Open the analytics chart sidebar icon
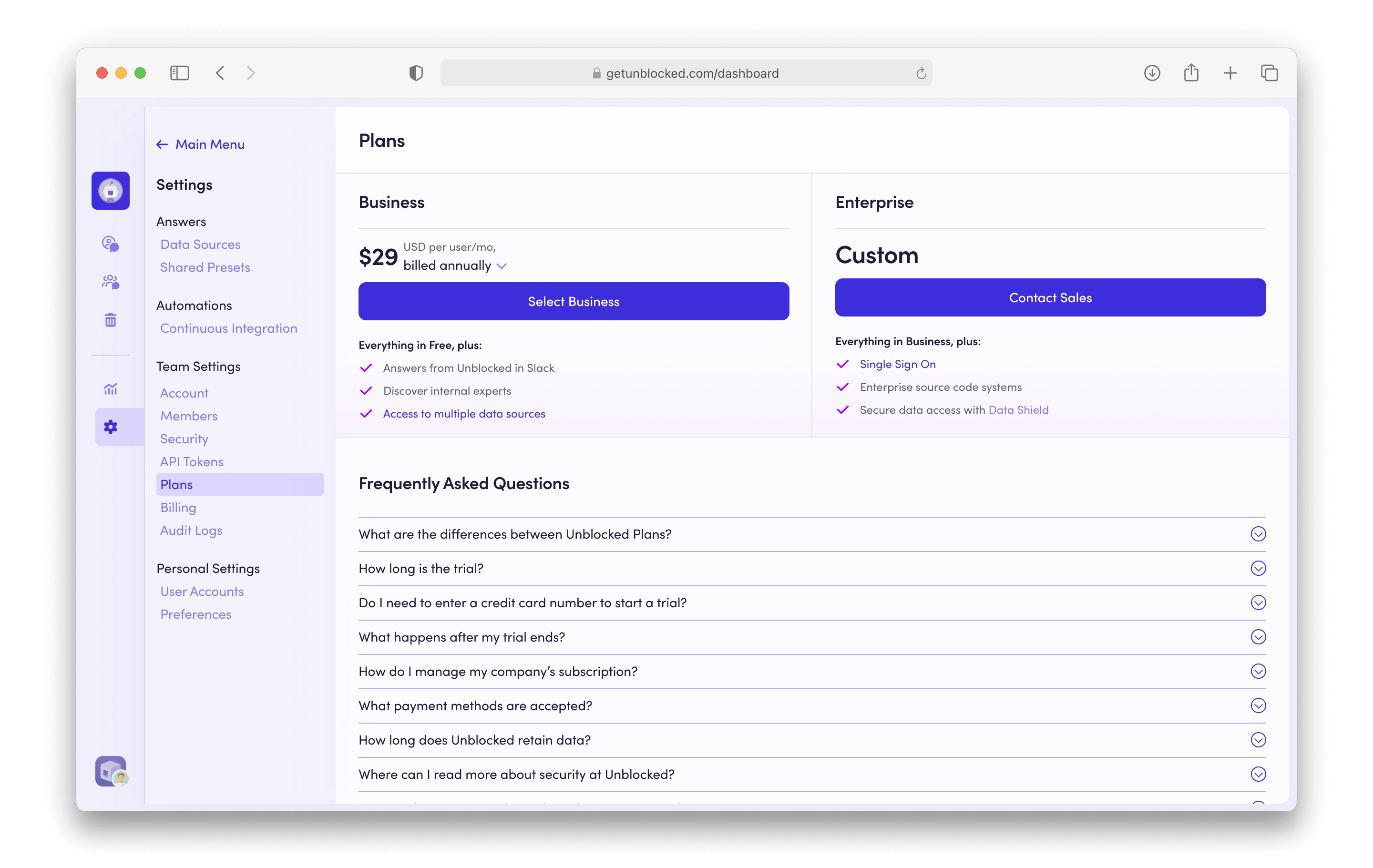This screenshot has width=1373, height=868. click(x=111, y=388)
